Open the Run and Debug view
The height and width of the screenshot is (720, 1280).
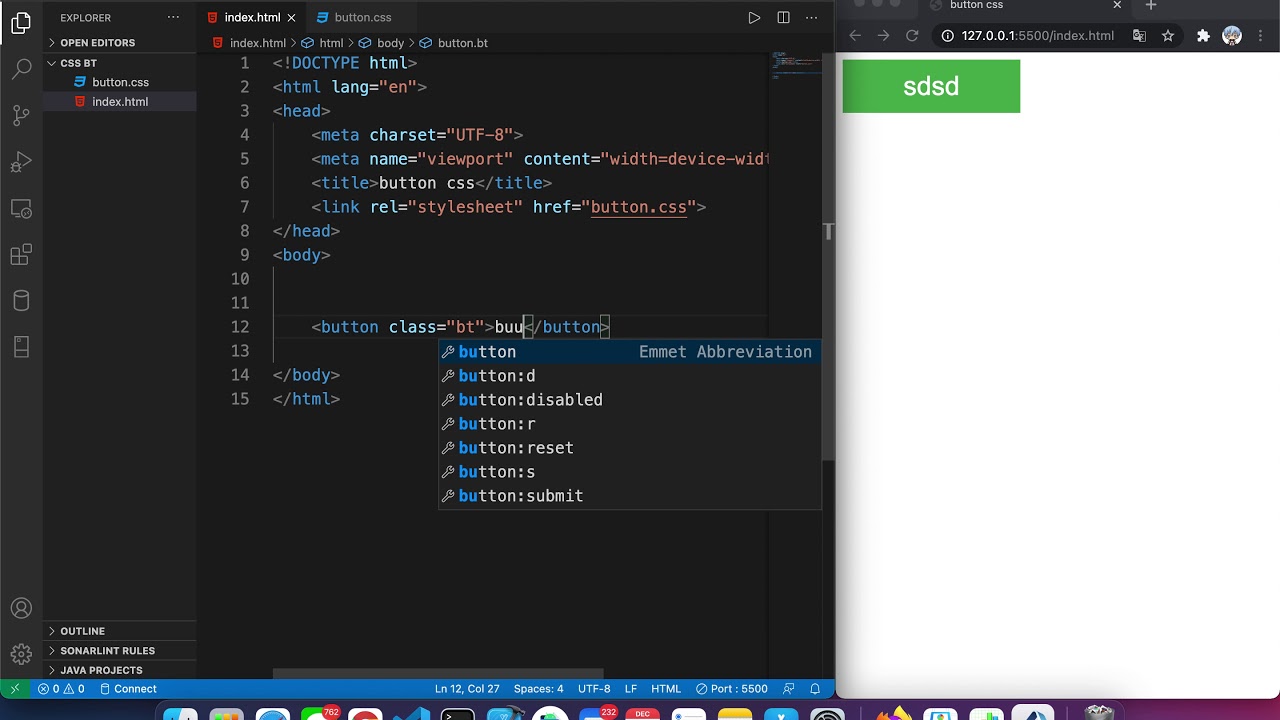click(21, 162)
